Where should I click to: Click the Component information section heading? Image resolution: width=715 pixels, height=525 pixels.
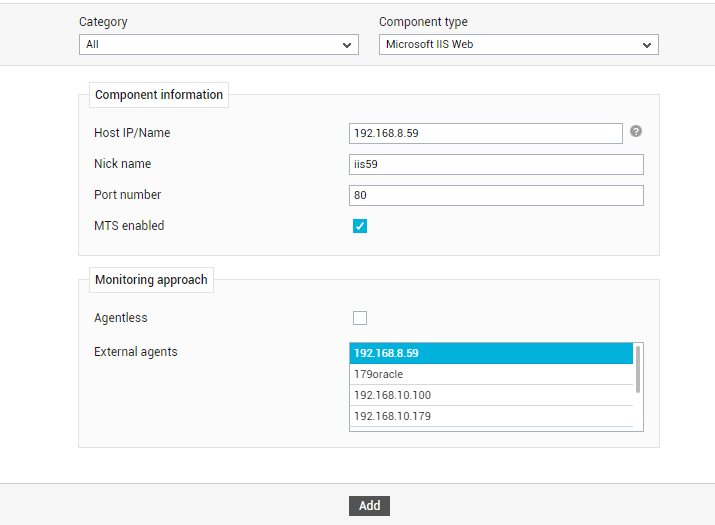(159, 95)
